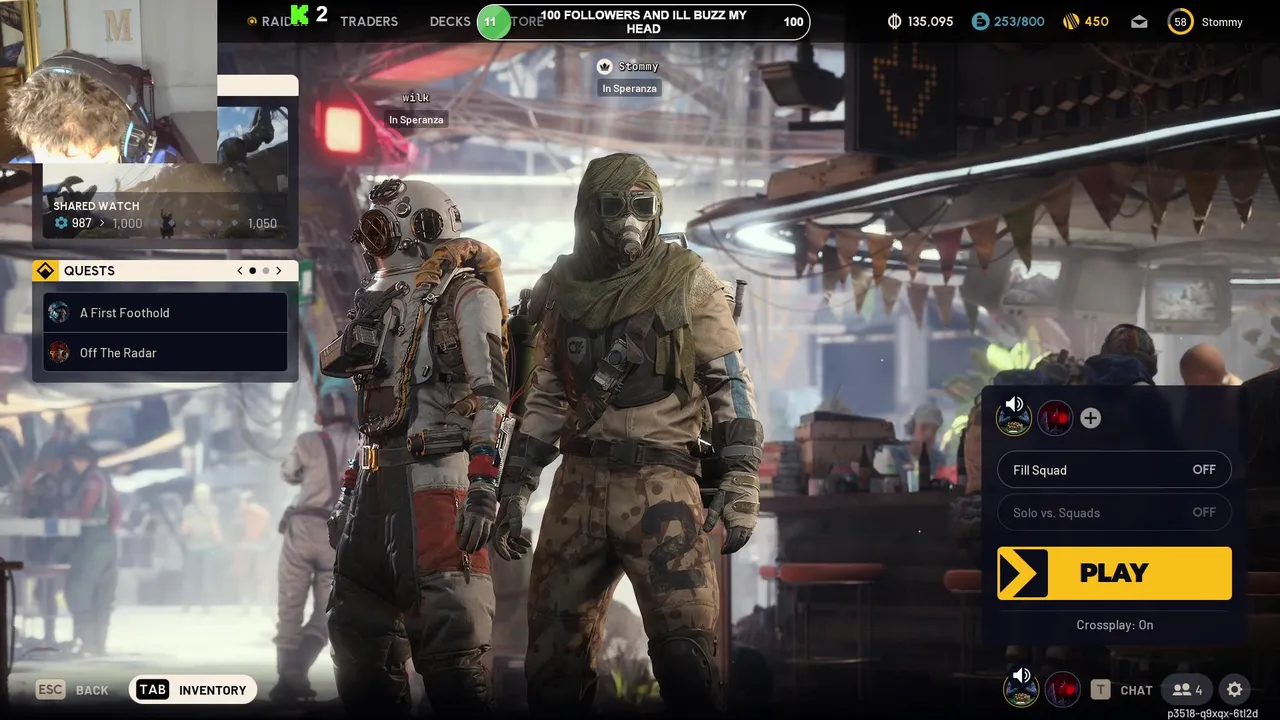This screenshot has width=1280, height=720.
Task: Click the T key chat icon
Action: pyautogui.click(x=1100, y=689)
